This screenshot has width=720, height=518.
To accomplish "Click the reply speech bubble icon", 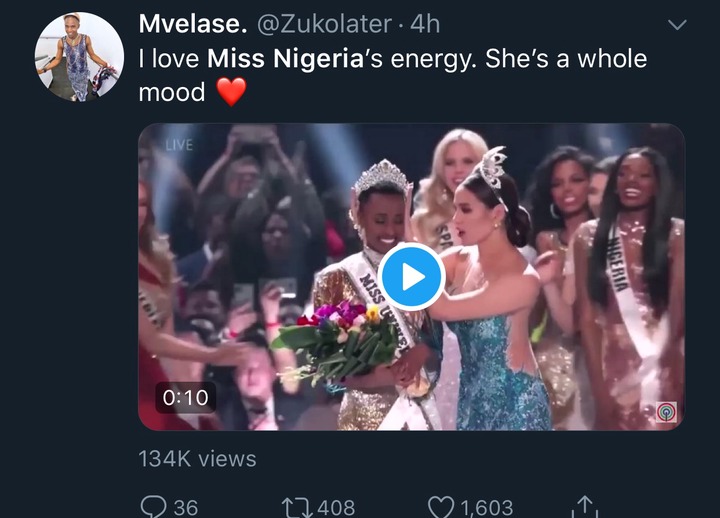I will pyautogui.click(x=153, y=507).
